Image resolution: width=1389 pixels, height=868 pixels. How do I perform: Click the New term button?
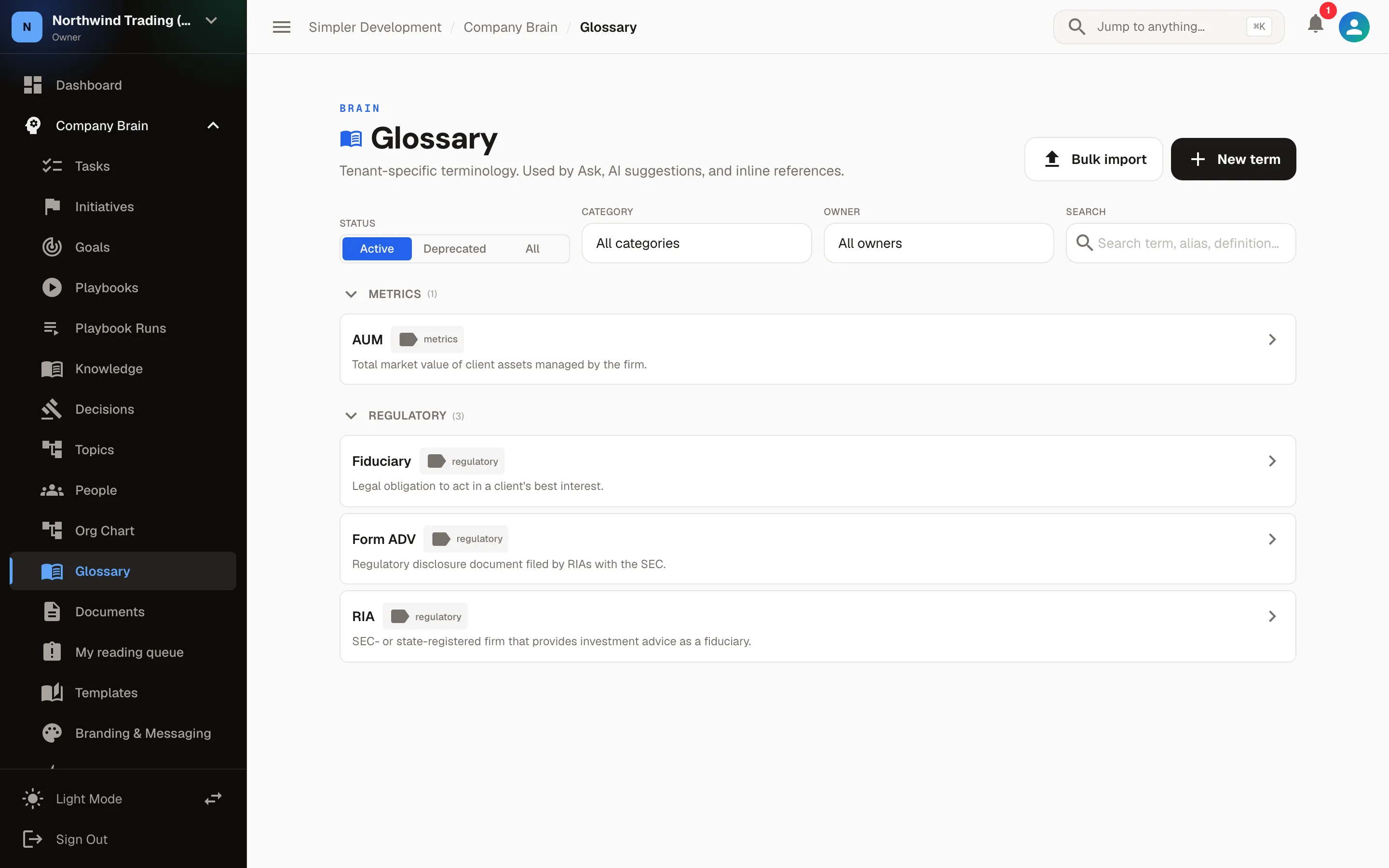coord(1233,159)
